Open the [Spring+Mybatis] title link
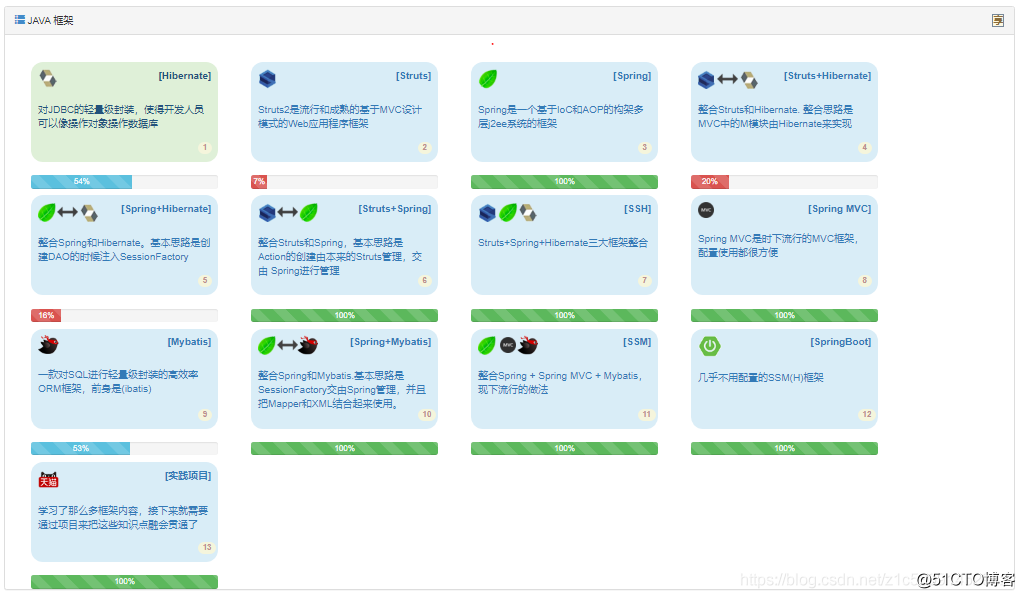1025x598 pixels. click(x=391, y=342)
